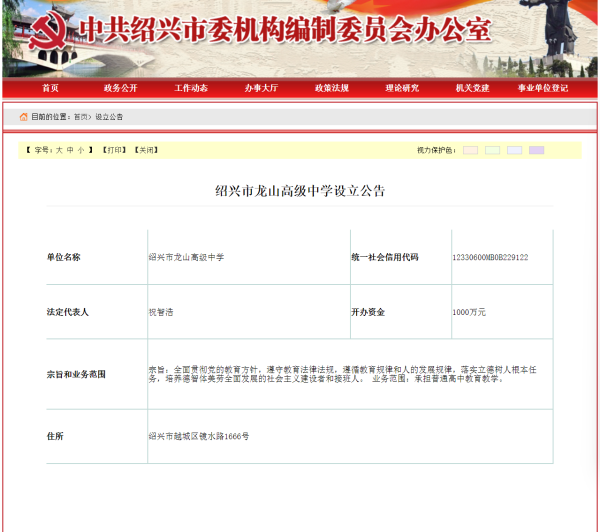This screenshot has height=532, width=600.
Task: Click the 关闭 close link
Action: pyautogui.click(x=146, y=150)
